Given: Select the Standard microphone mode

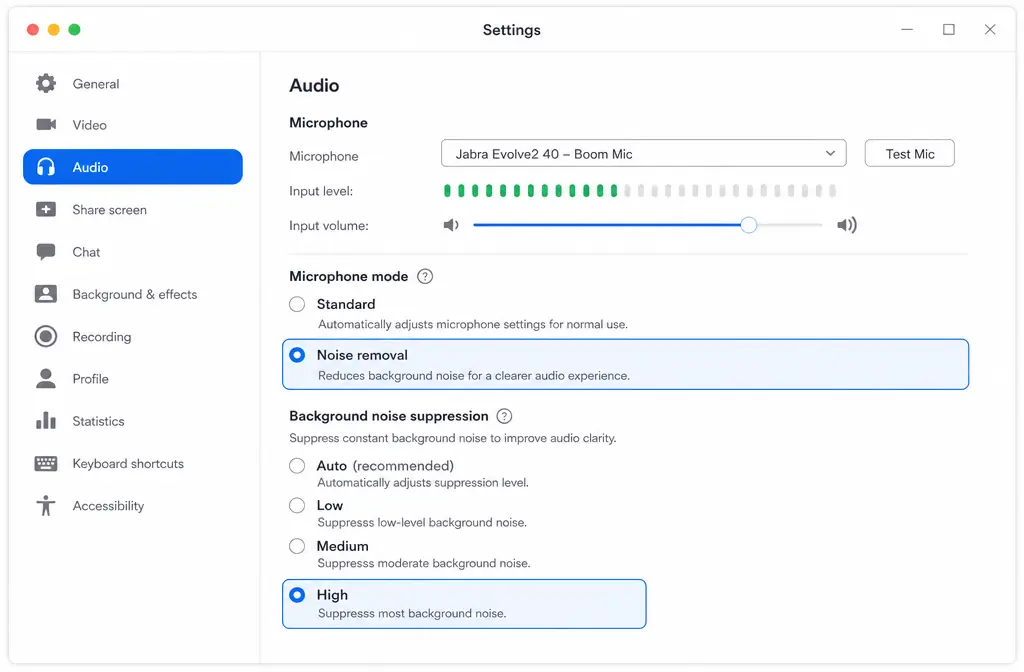Looking at the screenshot, I should (x=297, y=304).
